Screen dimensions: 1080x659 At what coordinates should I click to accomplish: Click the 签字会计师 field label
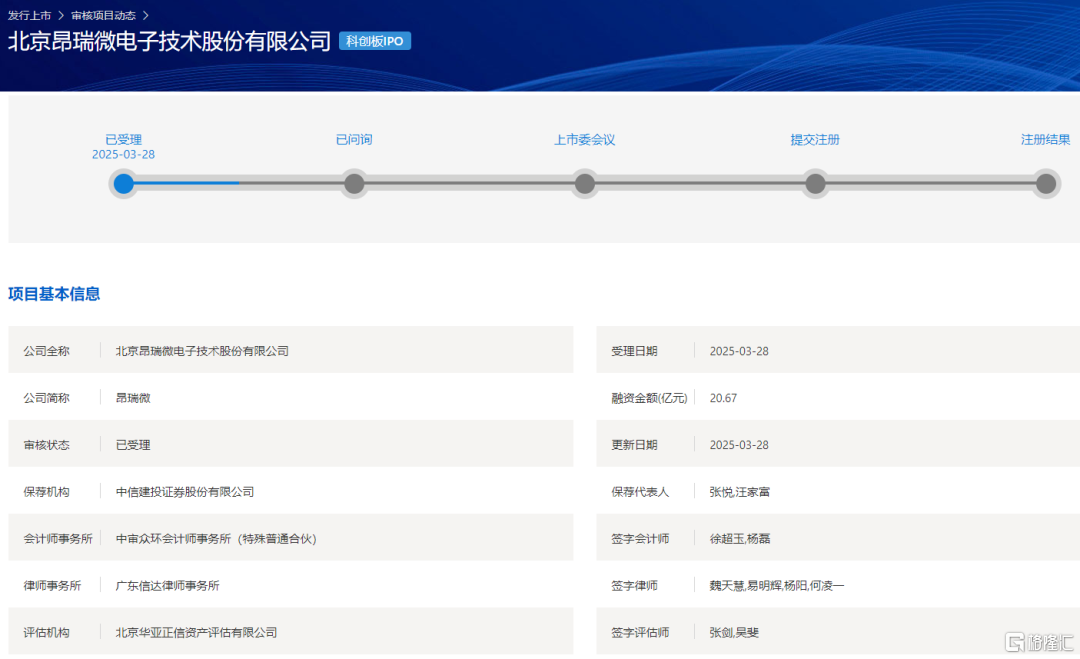coord(640,538)
